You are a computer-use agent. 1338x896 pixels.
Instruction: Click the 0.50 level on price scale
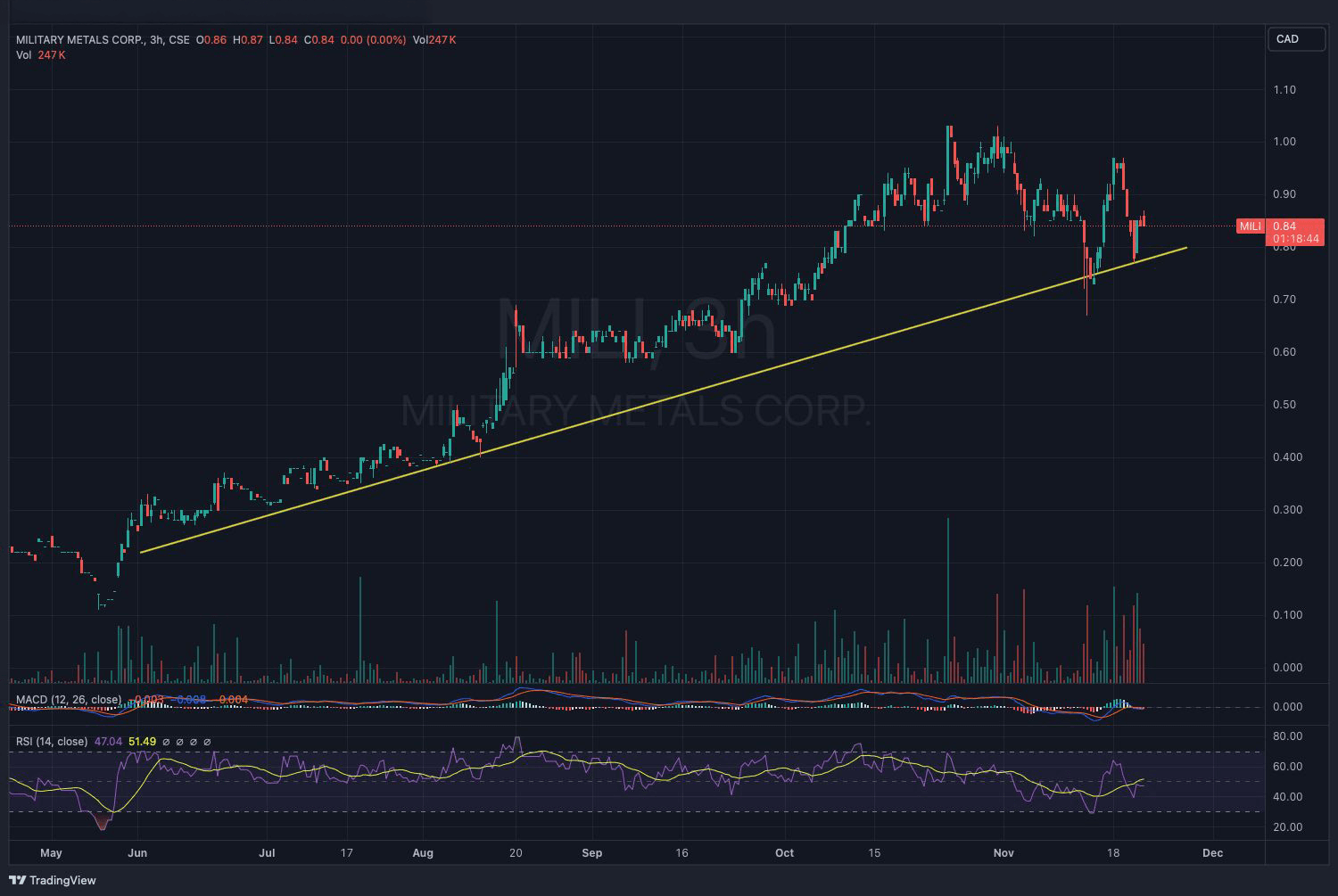1284,405
